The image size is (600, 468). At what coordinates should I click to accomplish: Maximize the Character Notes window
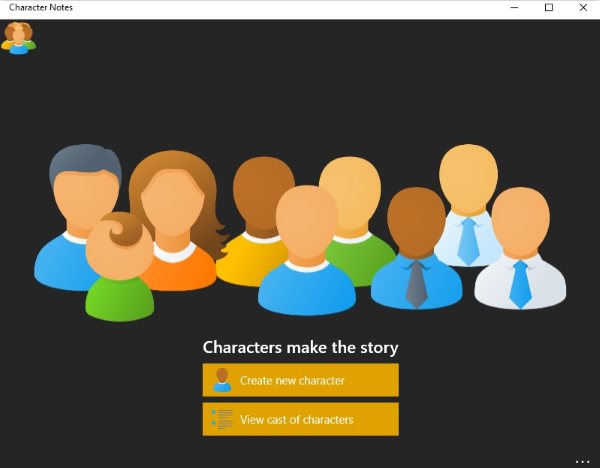point(549,7)
